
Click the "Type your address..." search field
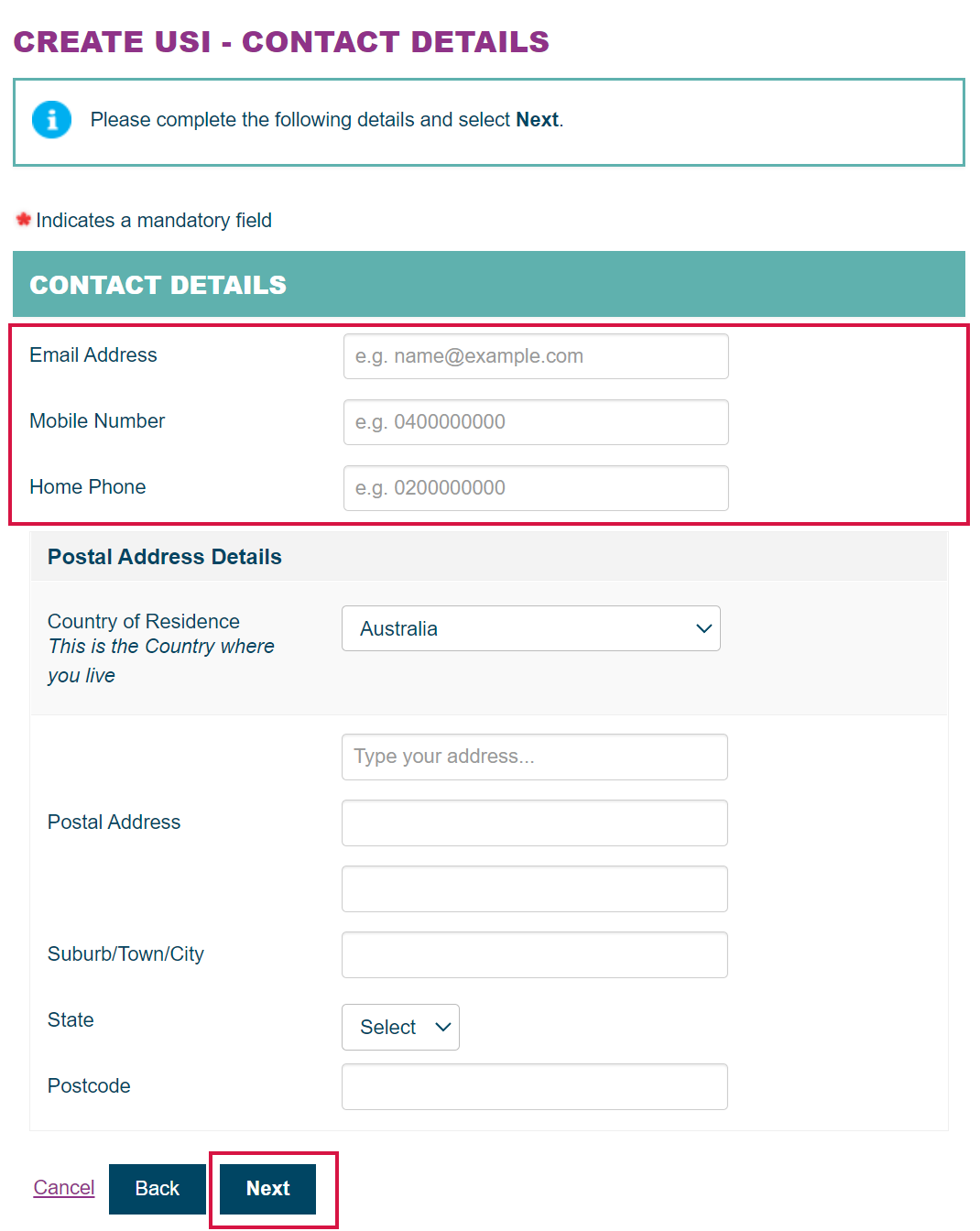point(535,757)
